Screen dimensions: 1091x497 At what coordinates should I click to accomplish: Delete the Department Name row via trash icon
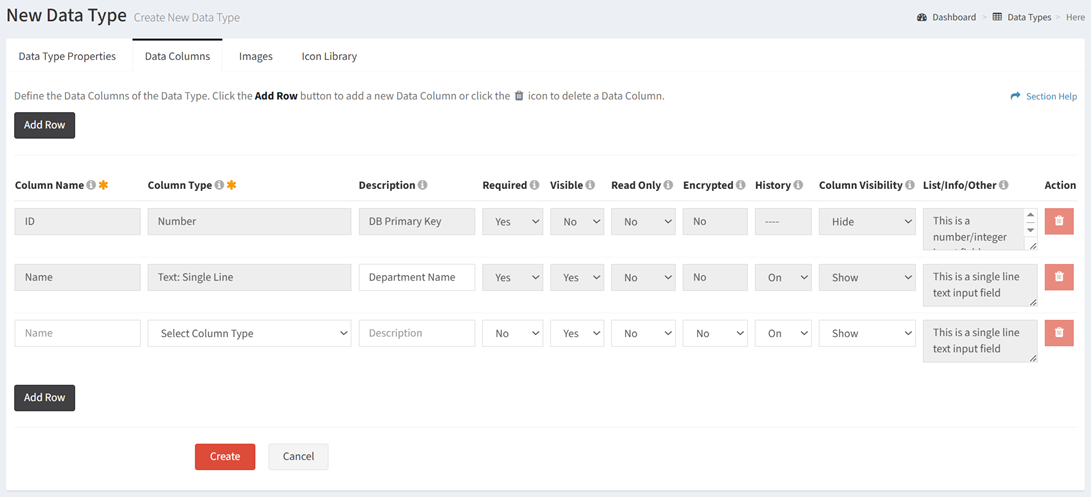tap(1059, 277)
